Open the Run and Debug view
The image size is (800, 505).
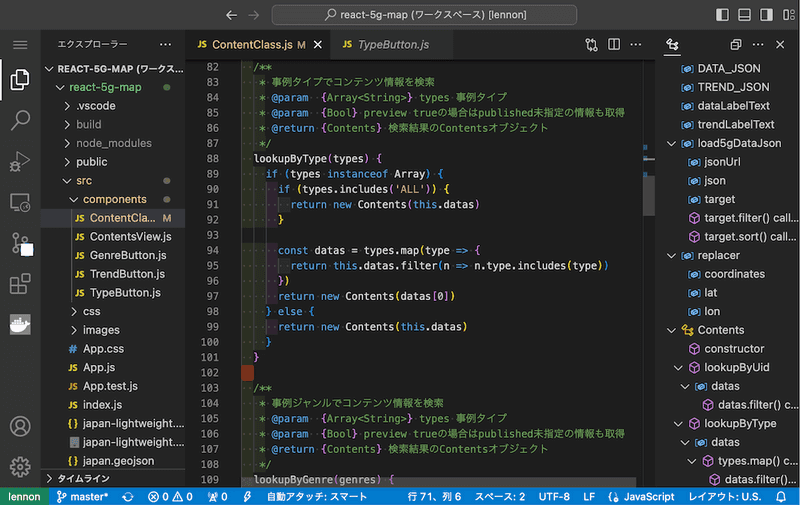tap(20, 161)
